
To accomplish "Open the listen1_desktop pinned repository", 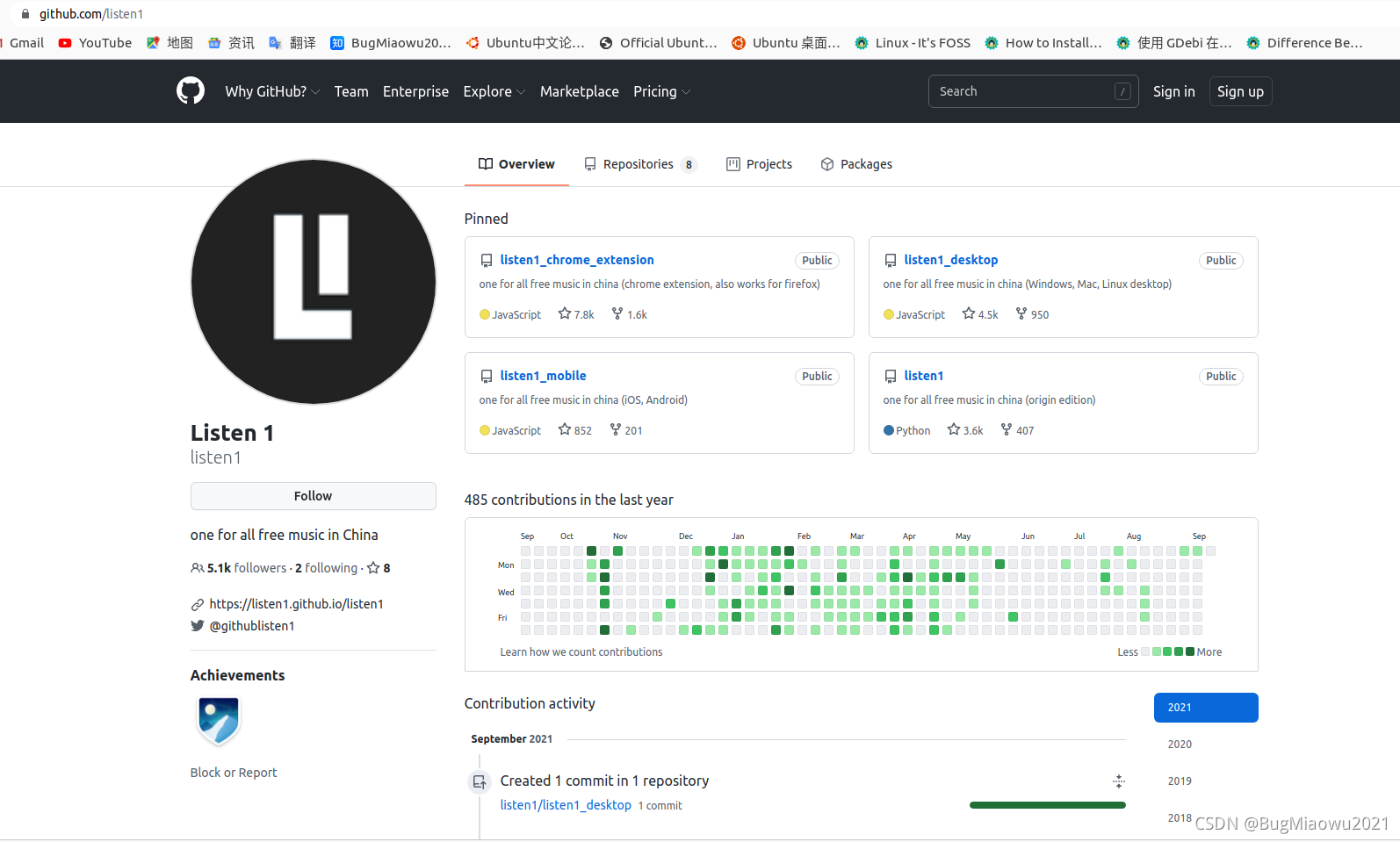I will tap(951, 260).
